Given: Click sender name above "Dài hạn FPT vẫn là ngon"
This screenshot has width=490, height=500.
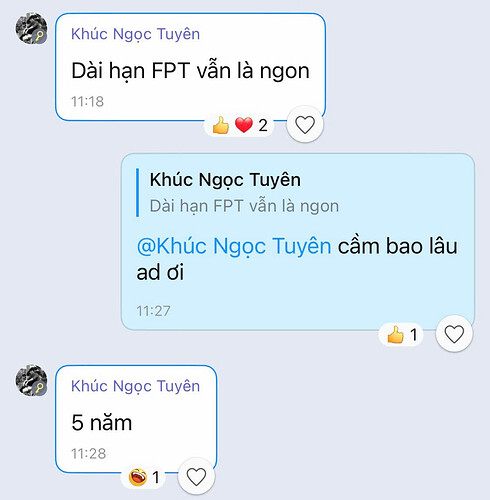Looking at the screenshot, I should click(135, 34).
